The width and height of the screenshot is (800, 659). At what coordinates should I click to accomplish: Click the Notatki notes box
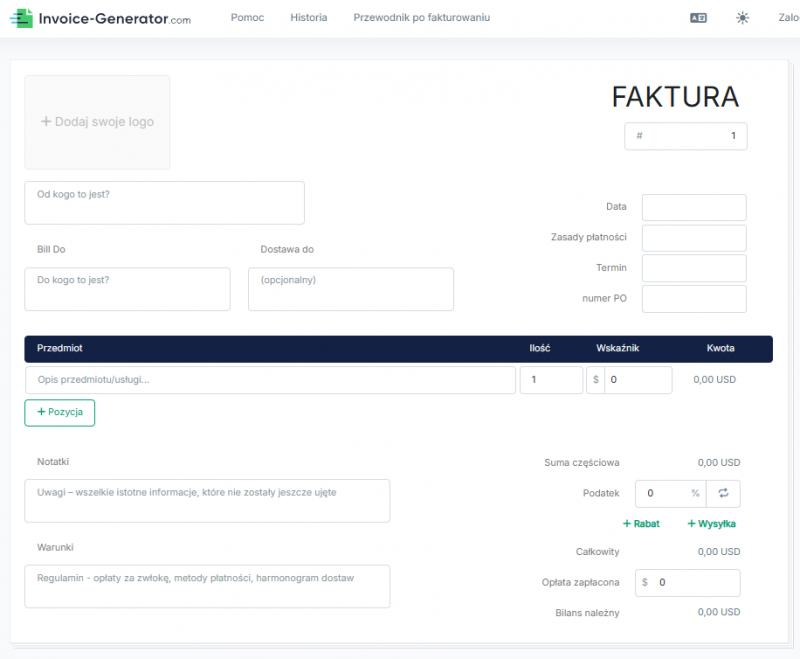pos(207,500)
